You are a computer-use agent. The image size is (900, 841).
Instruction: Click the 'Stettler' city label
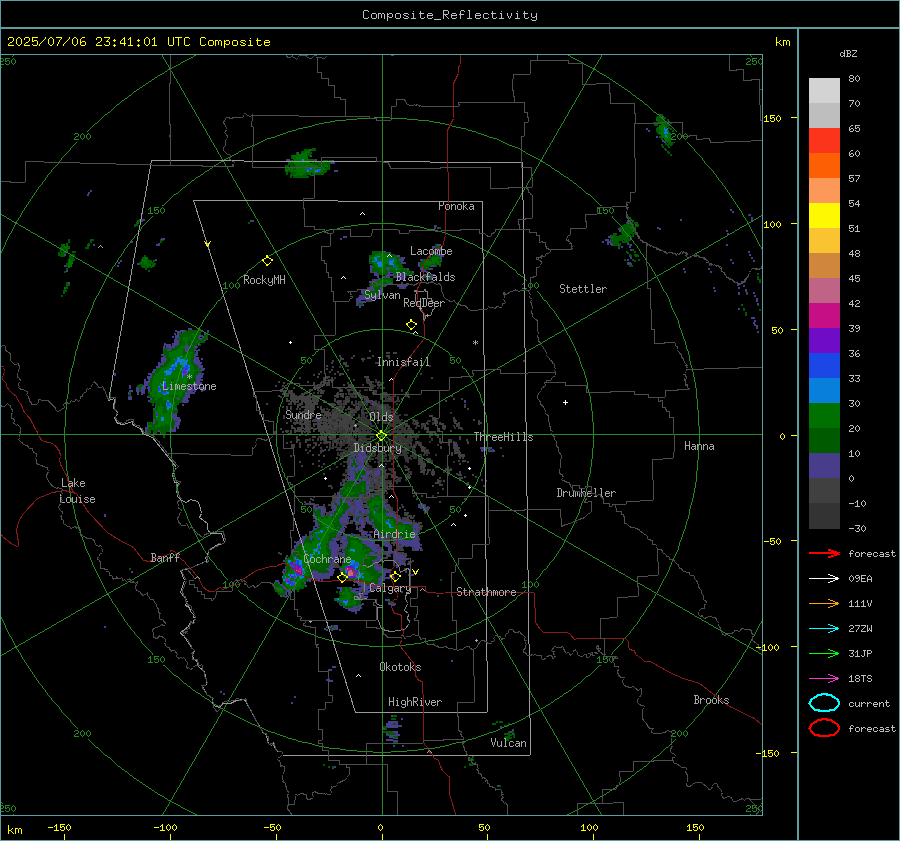pos(583,289)
